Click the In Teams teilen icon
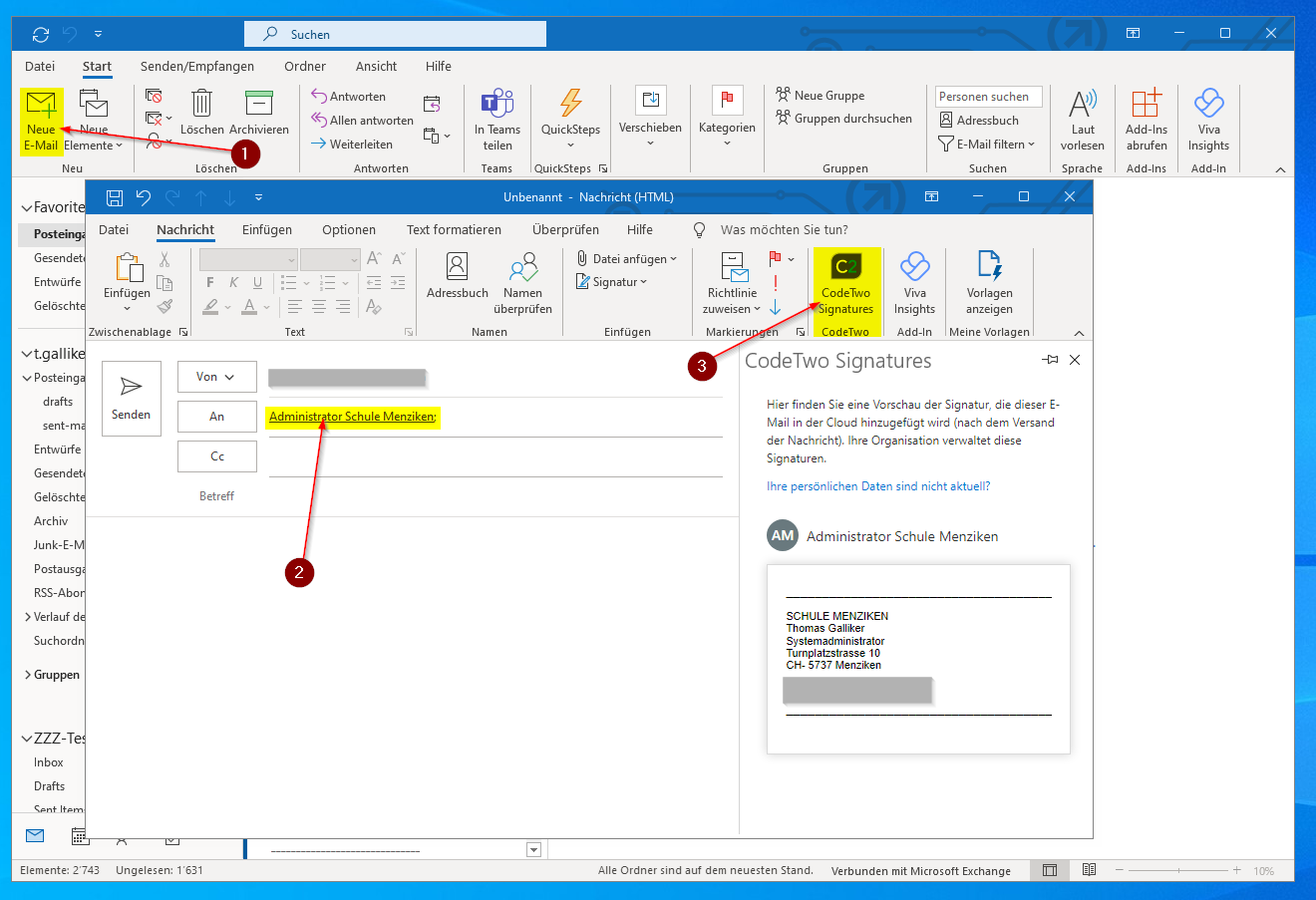This screenshot has height=900, width=1316. point(496,103)
